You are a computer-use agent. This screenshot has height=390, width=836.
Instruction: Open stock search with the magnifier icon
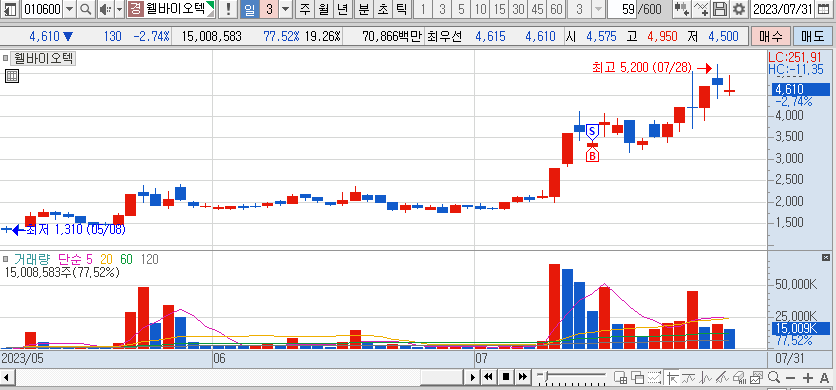tap(86, 9)
